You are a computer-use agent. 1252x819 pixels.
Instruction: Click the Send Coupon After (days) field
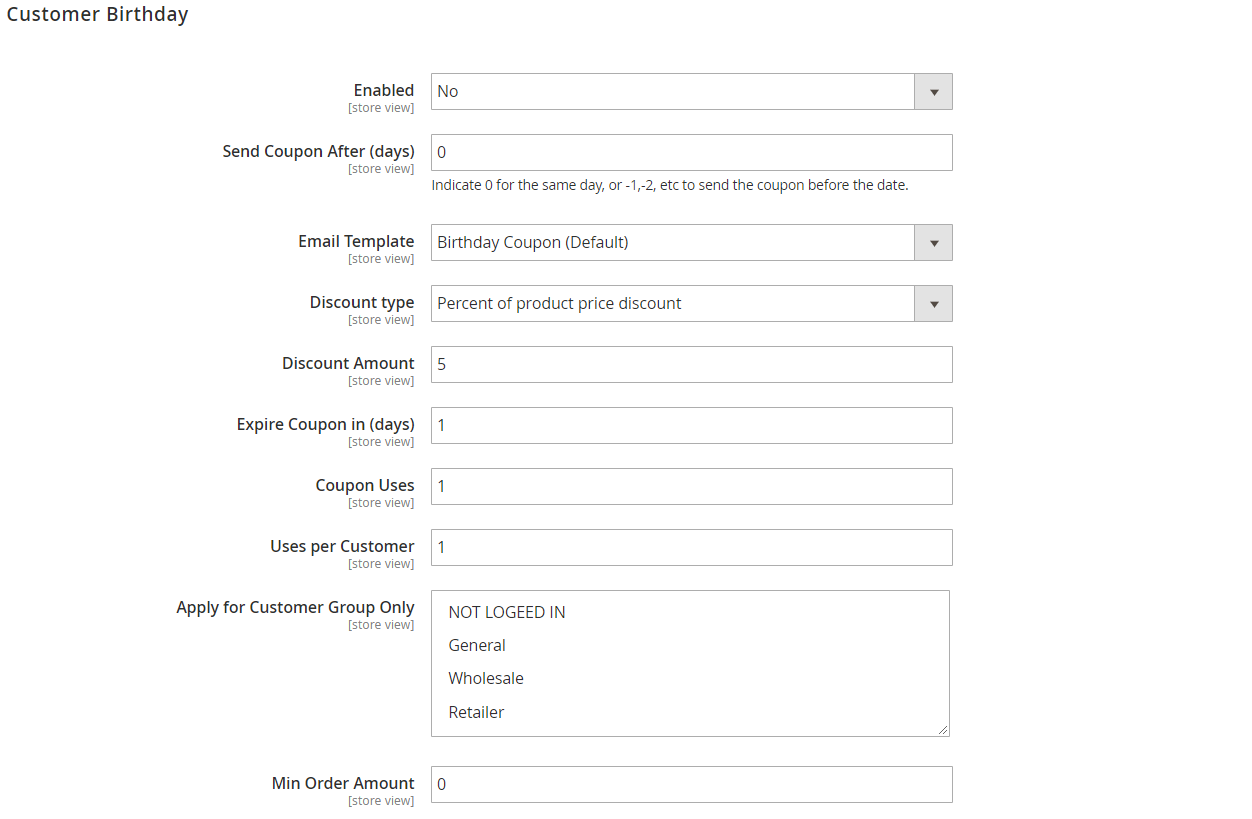pos(691,152)
